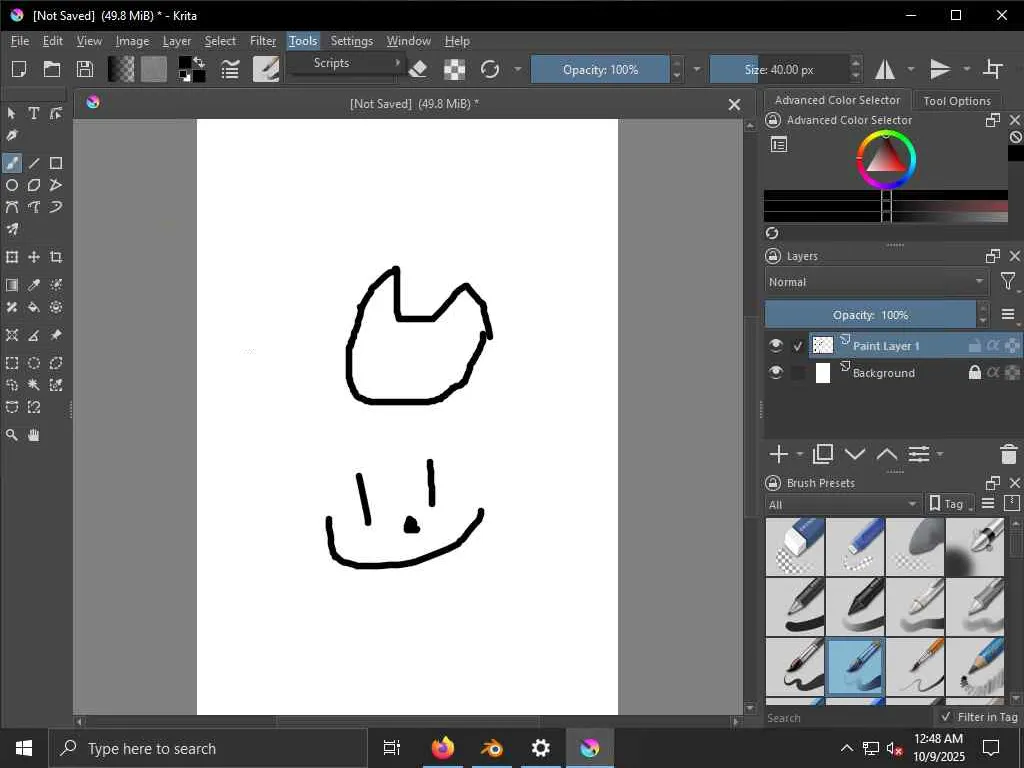Select the Crop tool
This screenshot has height=768, width=1024.
(x=56, y=257)
